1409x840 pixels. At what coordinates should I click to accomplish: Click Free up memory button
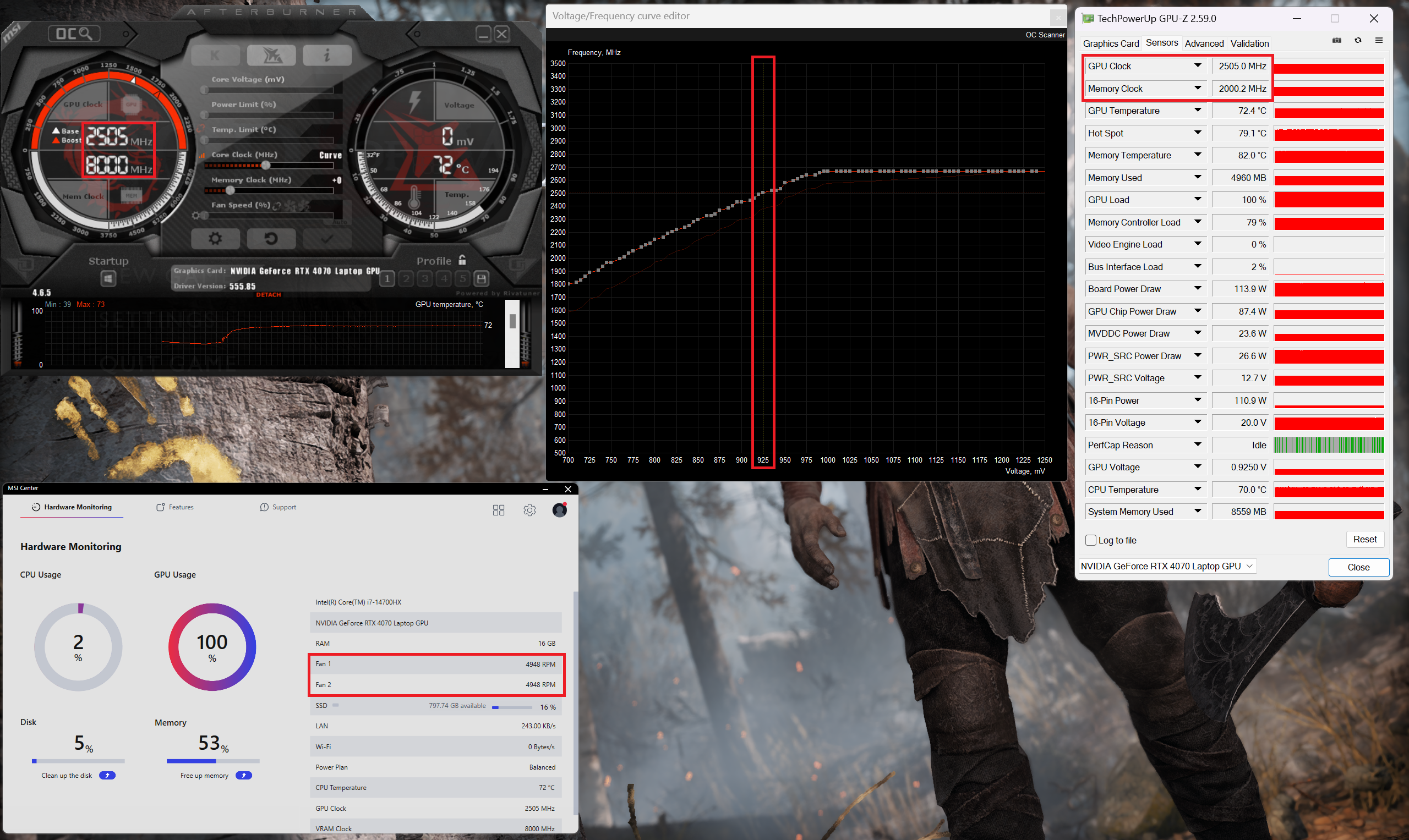[243, 776]
